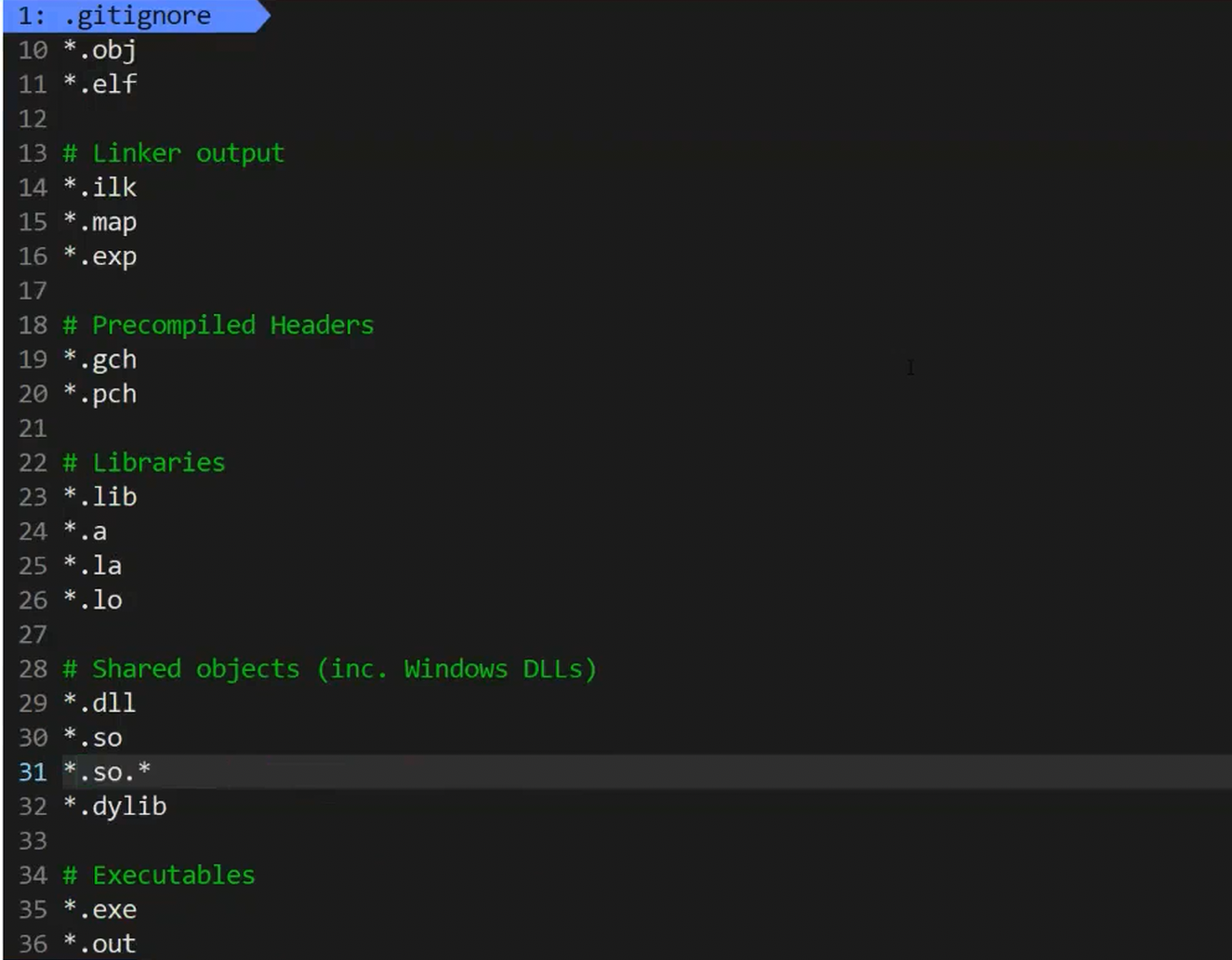
Task: Click the '*.la' pattern line
Action: pyautogui.click(x=92, y=566)
